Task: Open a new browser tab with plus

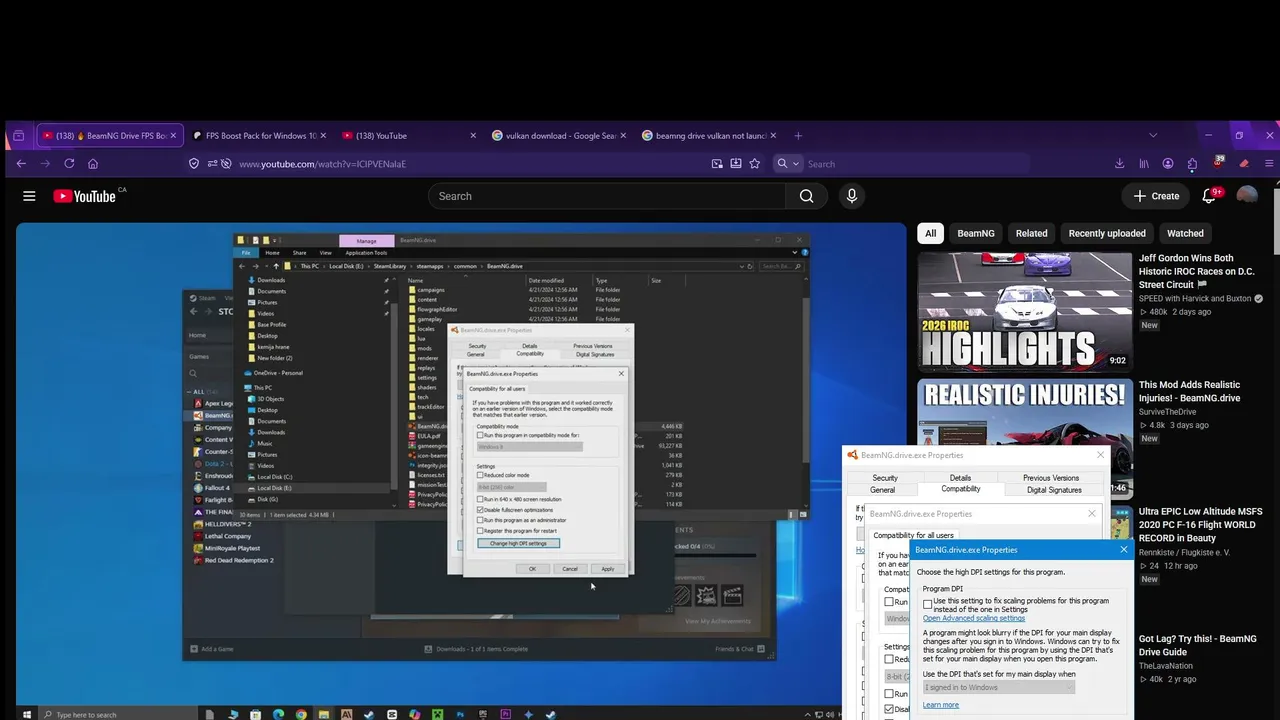Action: [798, 136]
